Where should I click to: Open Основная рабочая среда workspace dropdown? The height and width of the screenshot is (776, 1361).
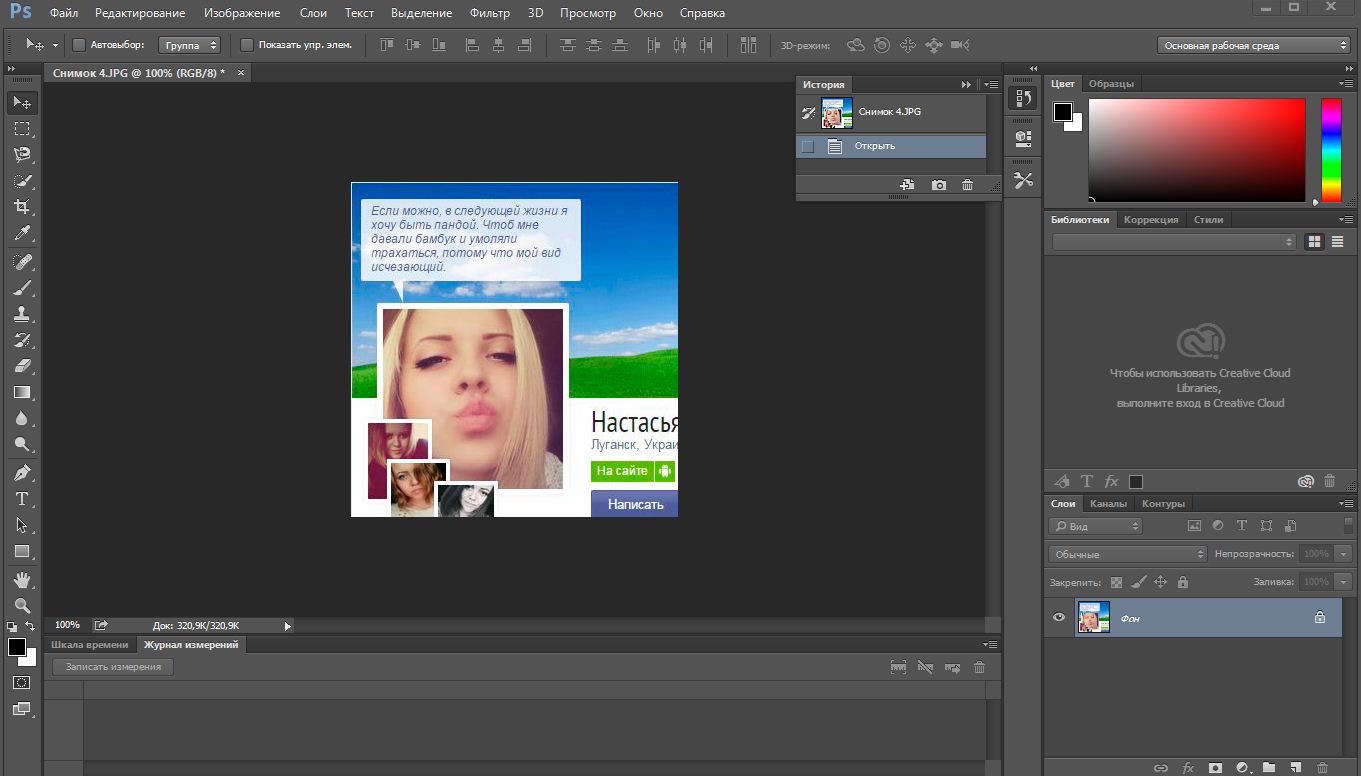coord(1254,45)
